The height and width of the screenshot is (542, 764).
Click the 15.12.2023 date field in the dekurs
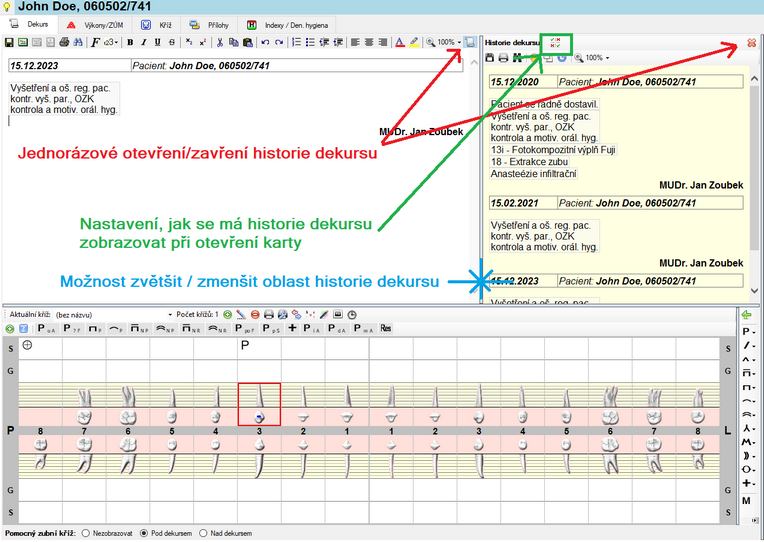tap(70, 66)
